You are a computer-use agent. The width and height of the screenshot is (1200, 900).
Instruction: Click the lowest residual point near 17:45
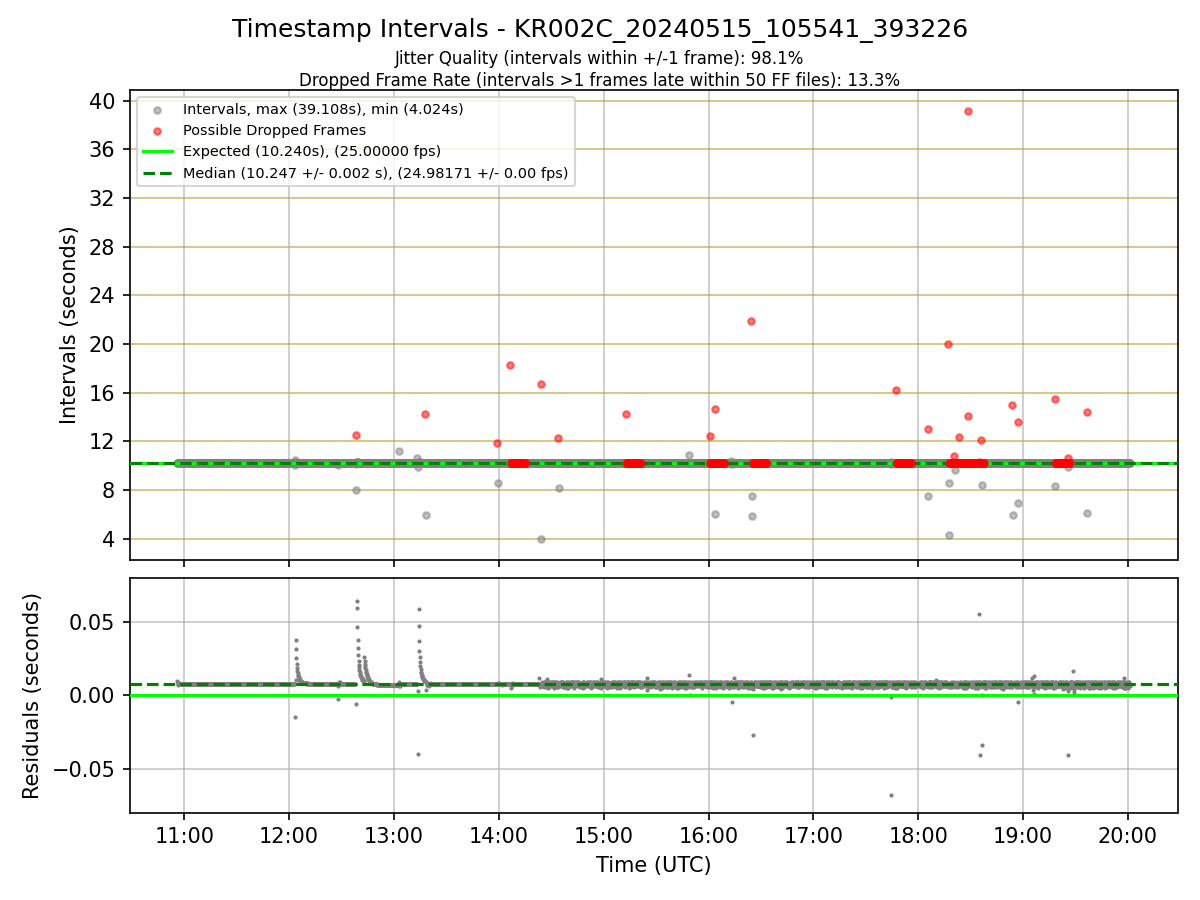(891, 795)
